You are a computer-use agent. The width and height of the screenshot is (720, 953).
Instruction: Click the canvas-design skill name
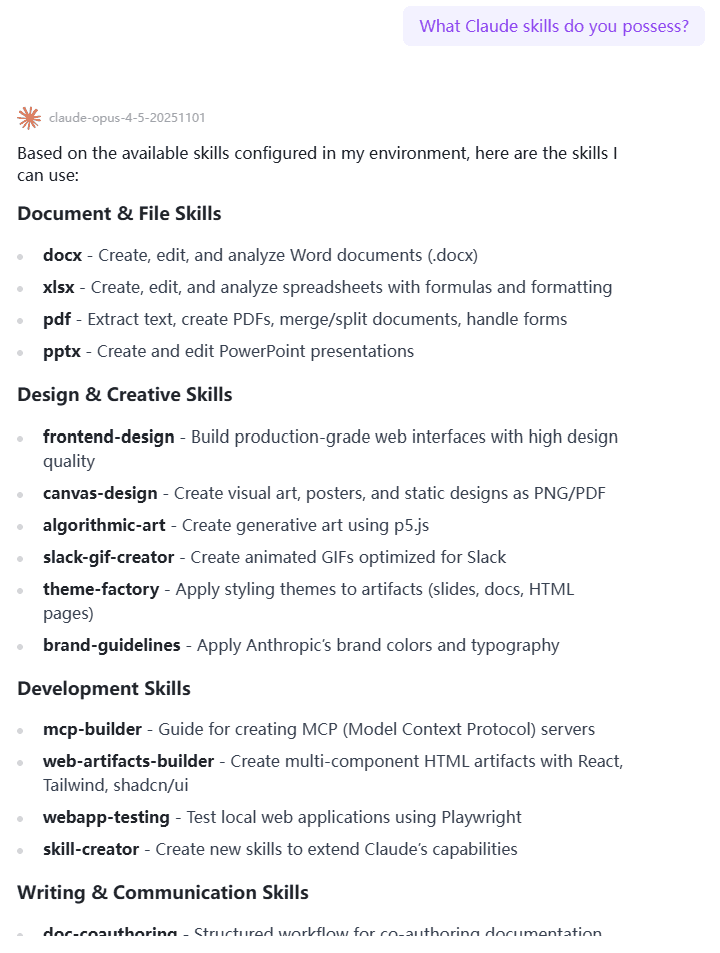pos(100,493)
